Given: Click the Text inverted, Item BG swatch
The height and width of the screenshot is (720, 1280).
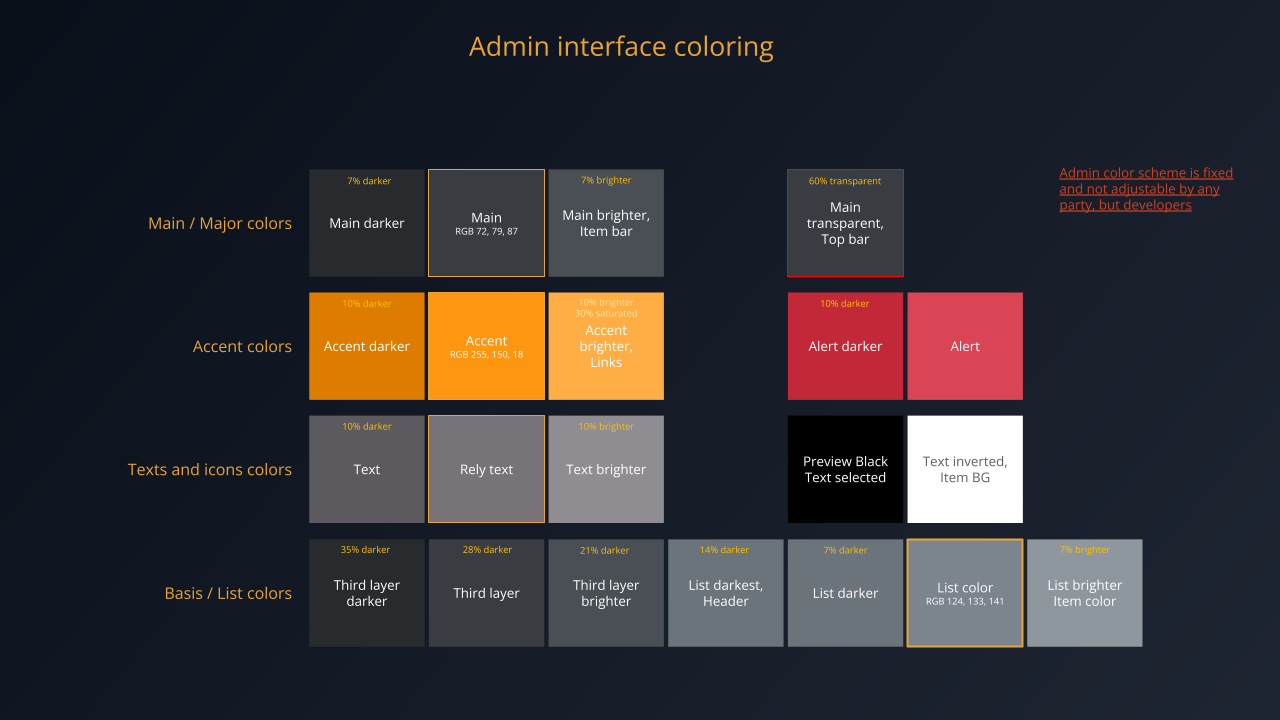Looking at the screenshot, I should click(964, 468).
